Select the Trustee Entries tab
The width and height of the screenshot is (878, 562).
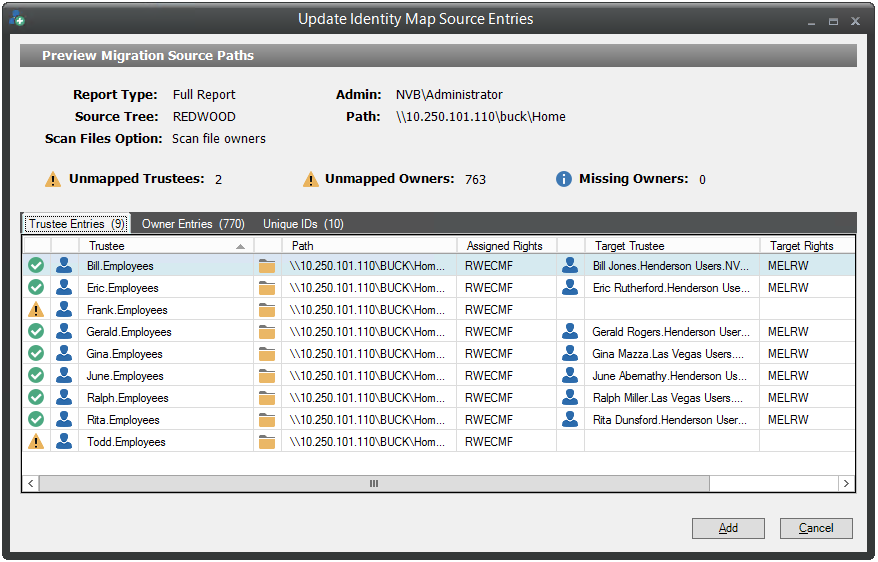77,224
